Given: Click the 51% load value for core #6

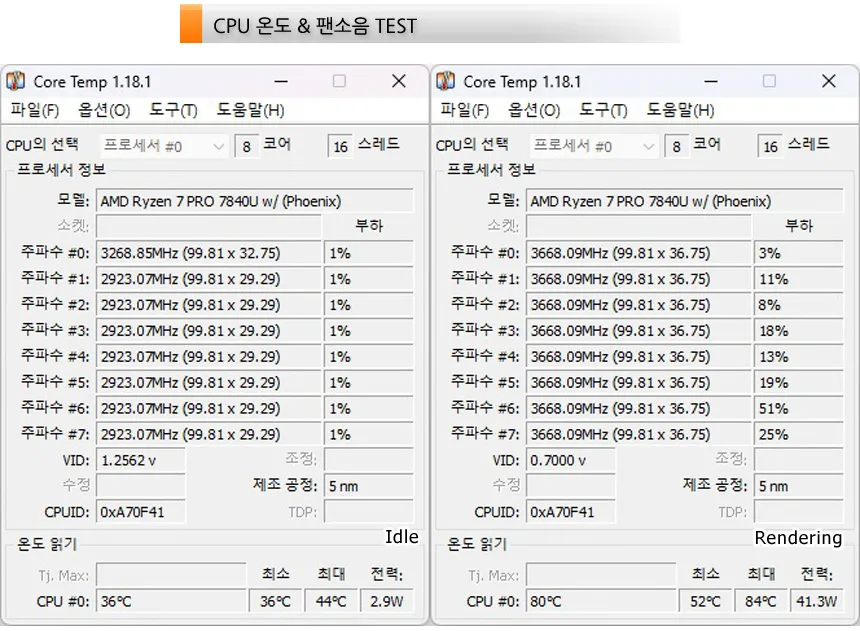Looking at the screenshot, I should (798, 408).
